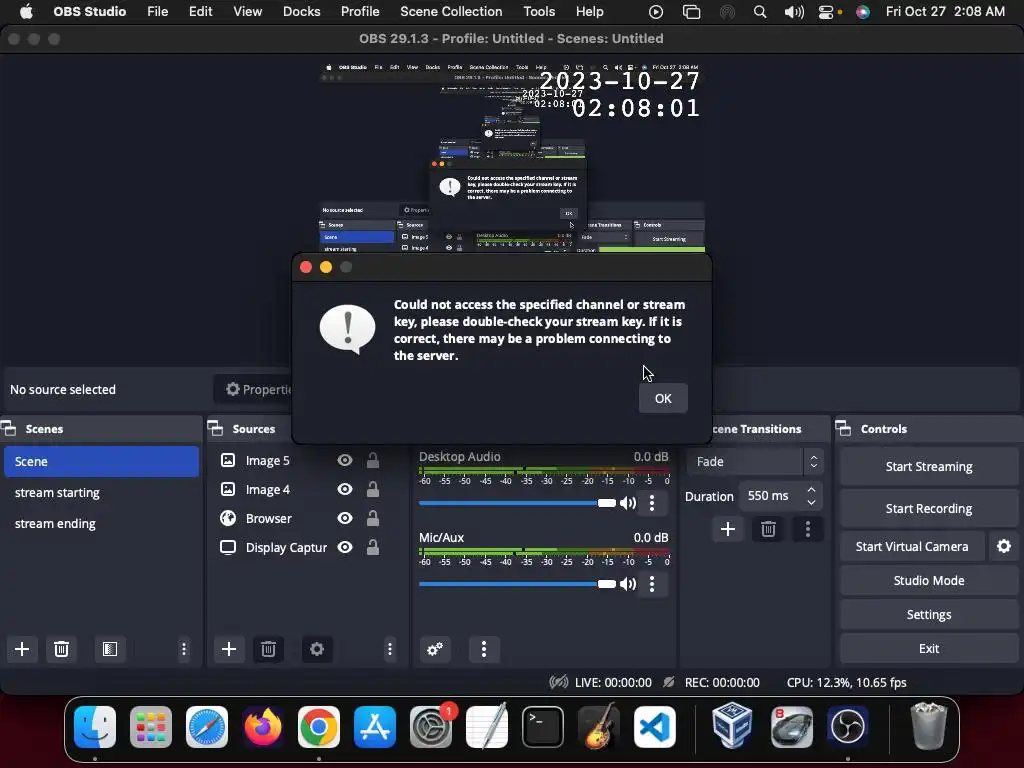Mute Mic/Aux speaker icon

(628, 584)
